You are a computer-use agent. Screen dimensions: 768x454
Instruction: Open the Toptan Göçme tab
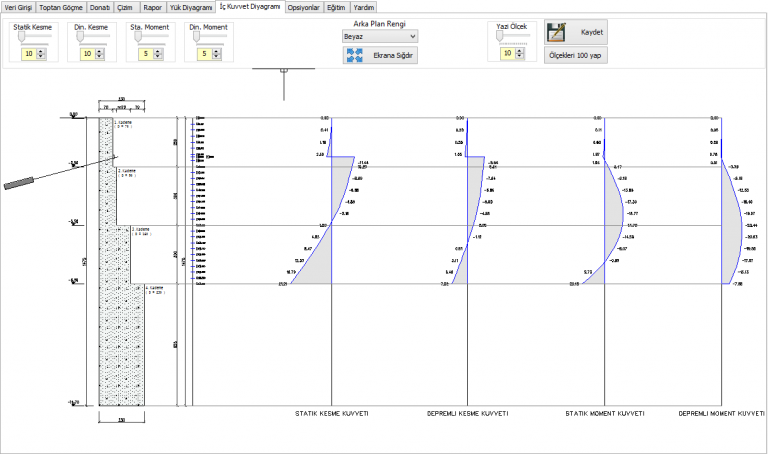[x=61, y=7]
